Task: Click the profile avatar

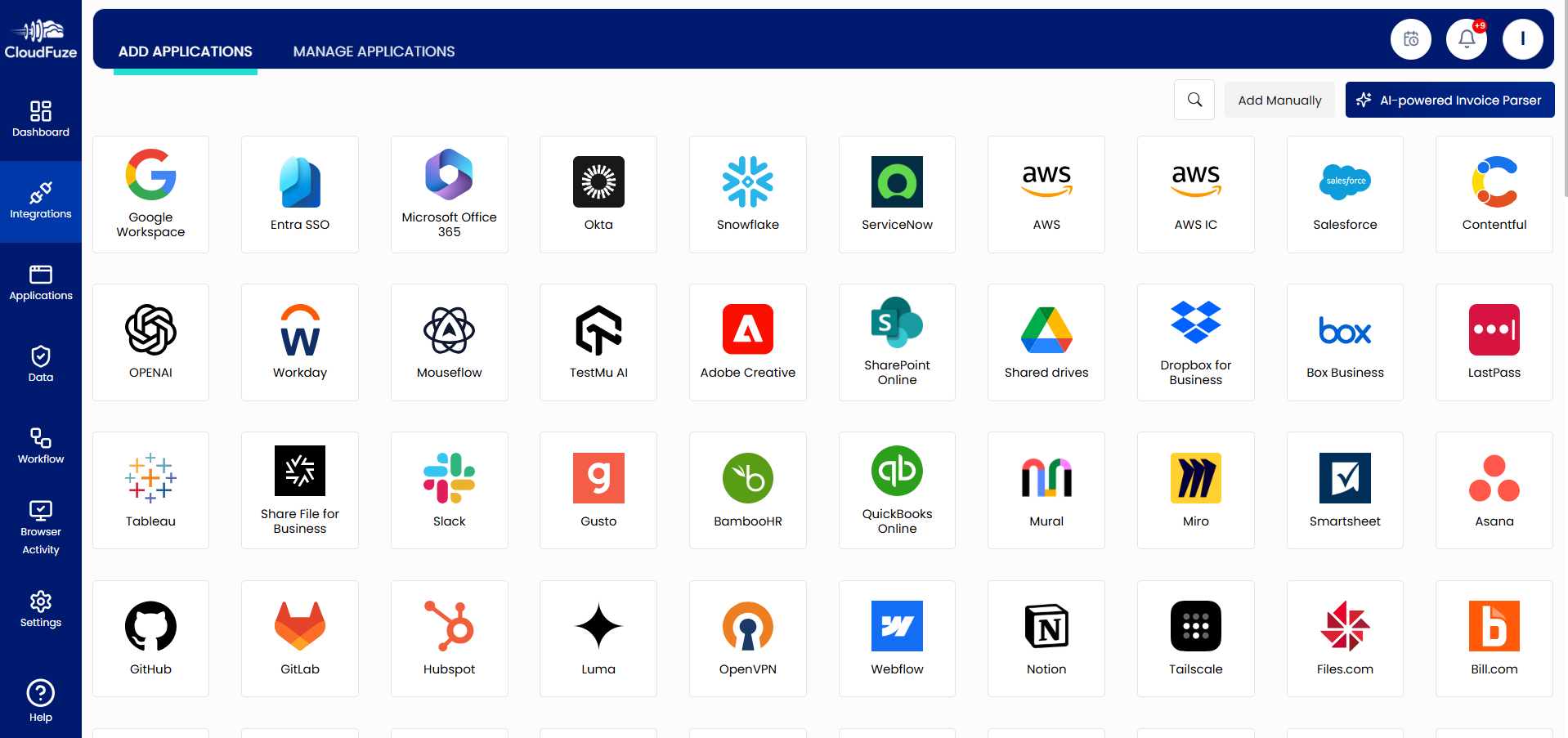Action: point(1522,38)
